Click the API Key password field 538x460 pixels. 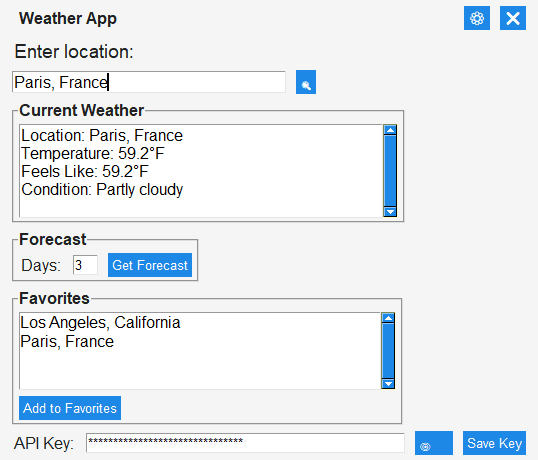[x=245, y=443]
